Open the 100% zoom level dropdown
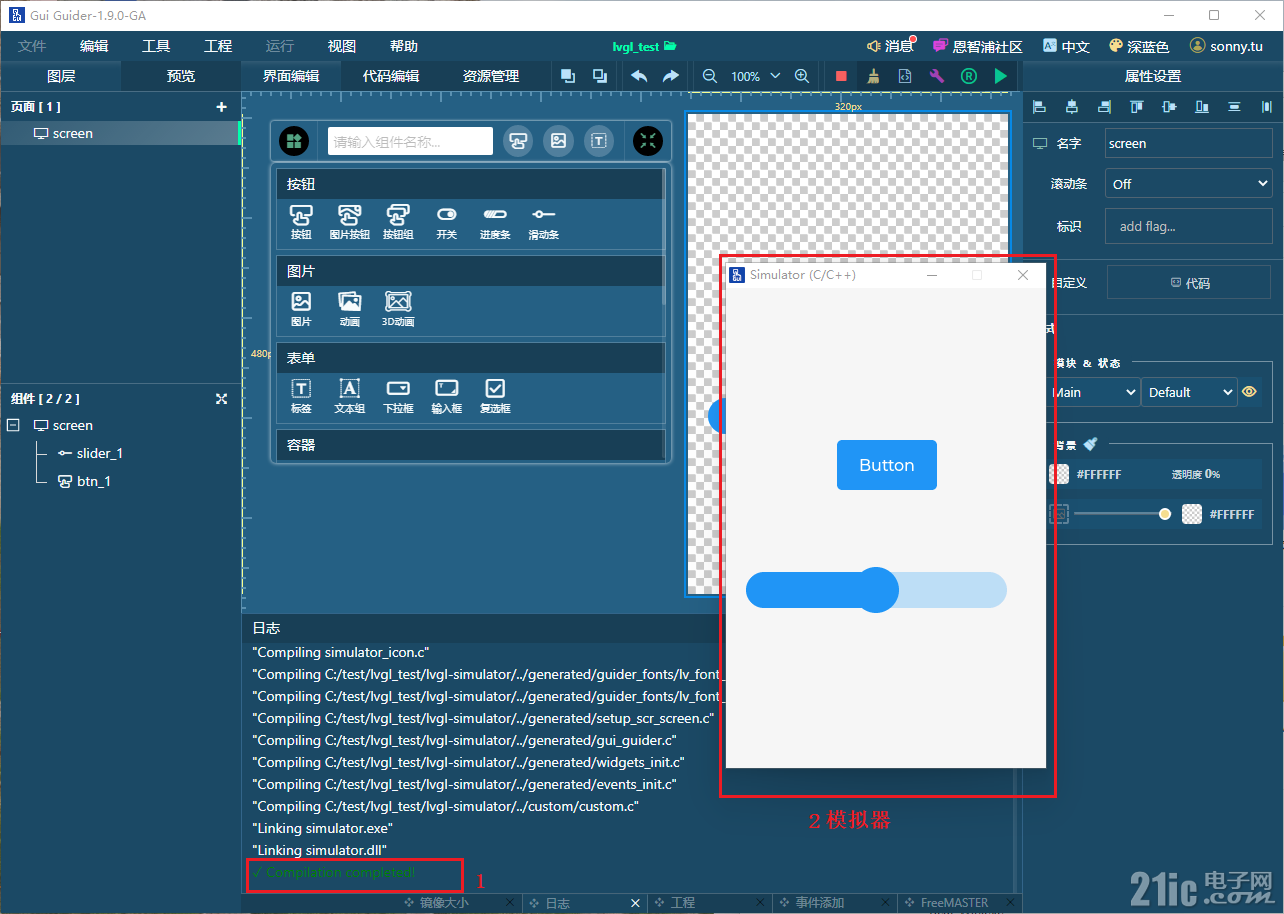1284x914 pixels. tap(755, 76)
